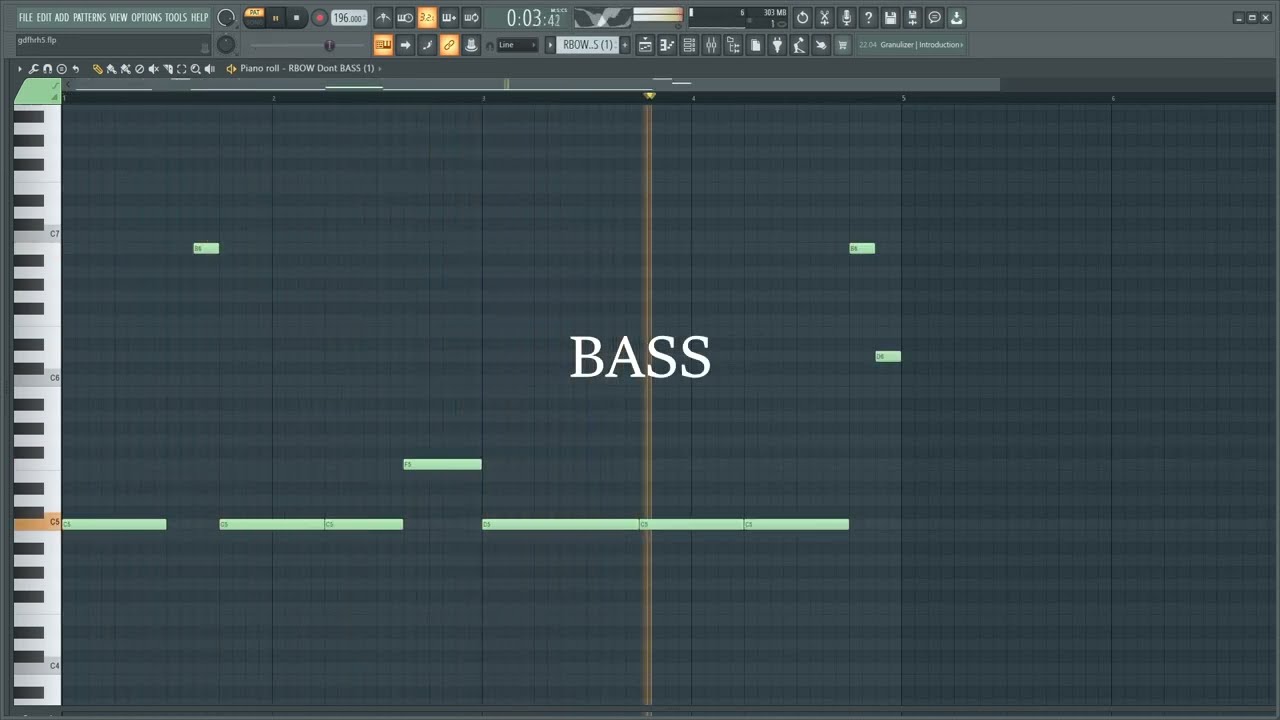Open the OPTIONS menu
Image resolution: width=1280 pixels, height=720 pixels.
pos(146,18)
